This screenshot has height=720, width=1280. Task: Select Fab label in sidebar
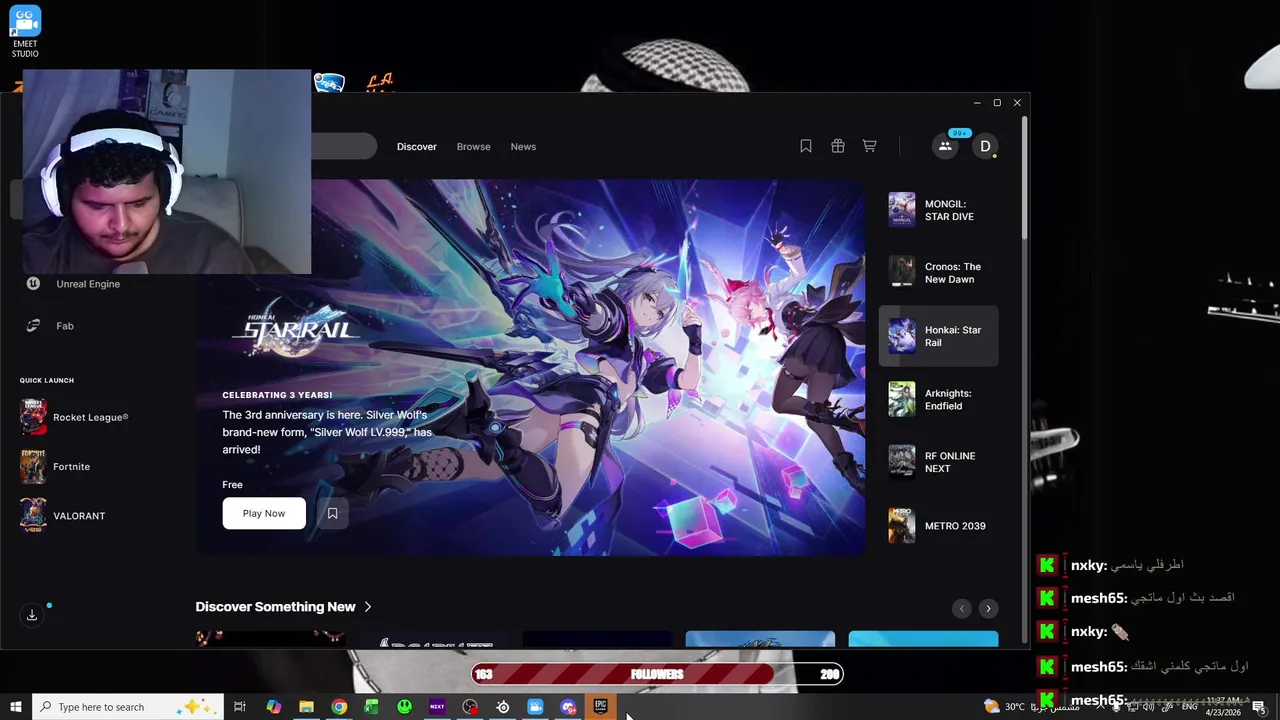(x=65, y=326)
